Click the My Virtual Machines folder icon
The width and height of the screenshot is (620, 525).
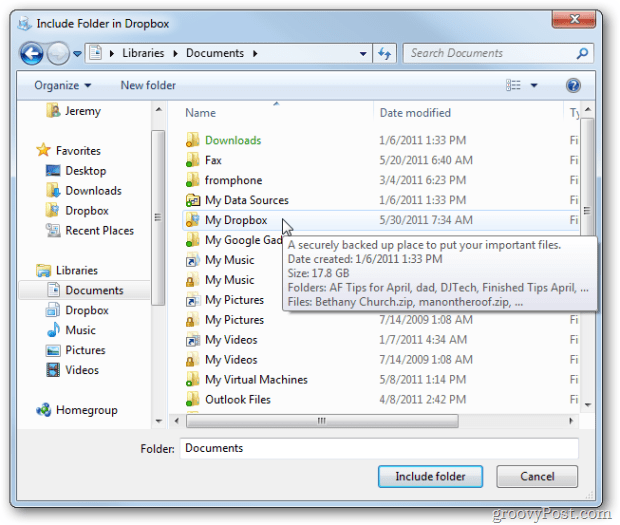pyautogui.click(x=193, y=380)
